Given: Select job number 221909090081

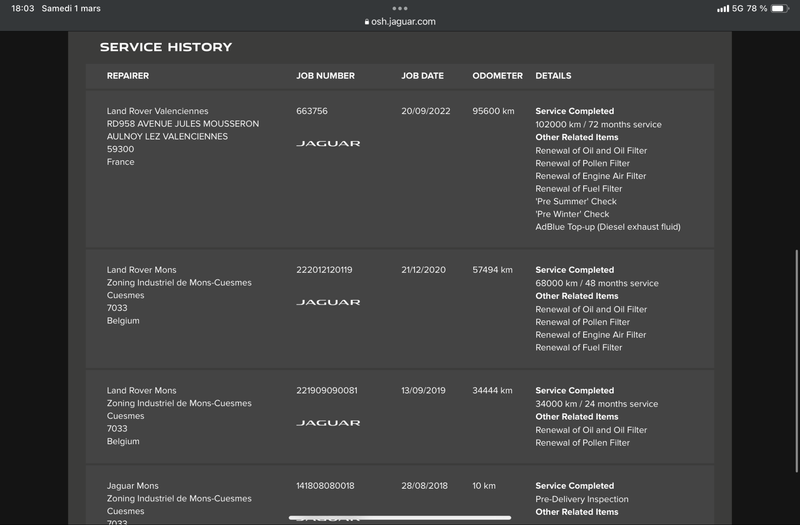Looking at the screenshot, I should point(327,390).
